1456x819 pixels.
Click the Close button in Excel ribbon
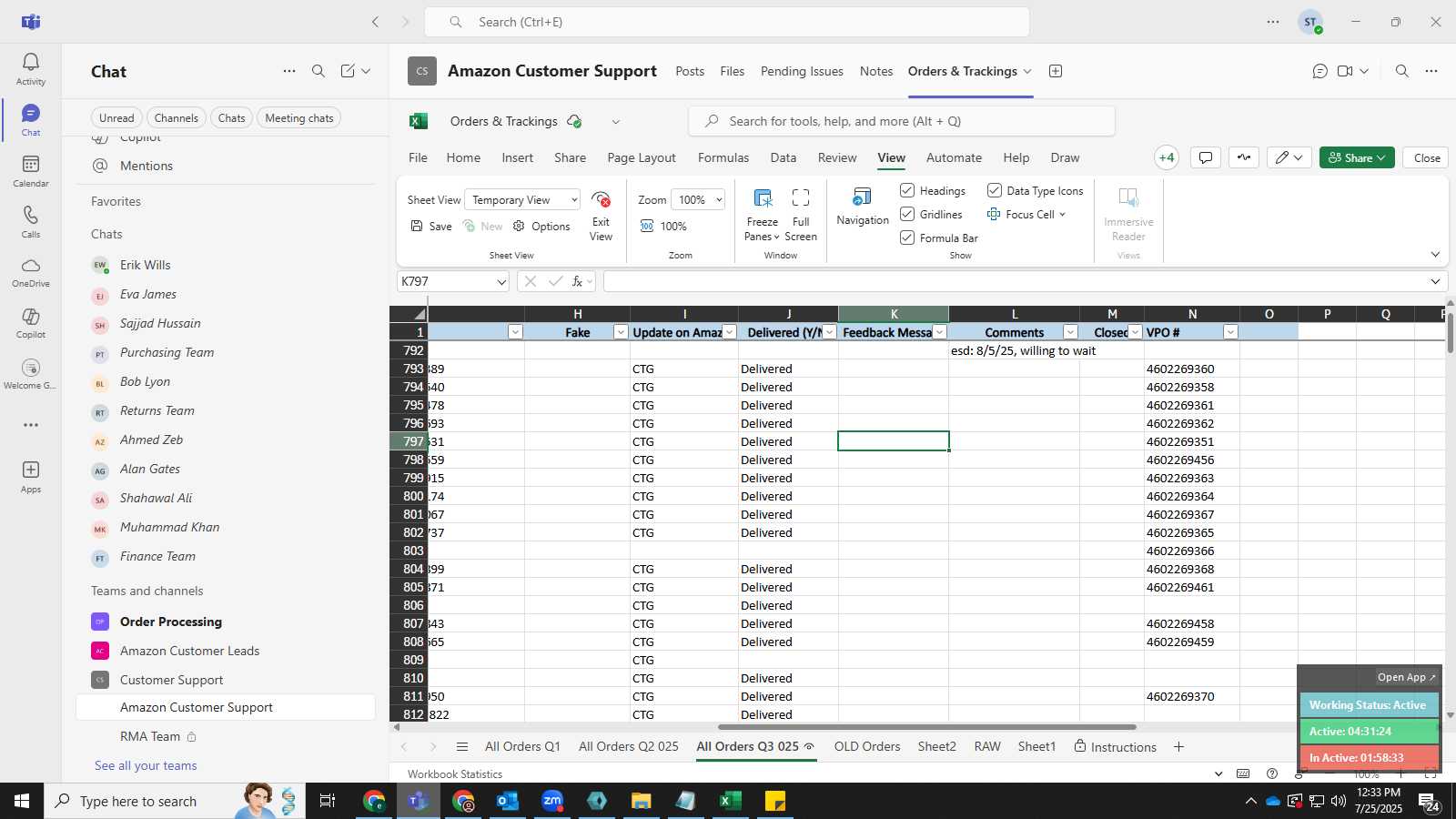pos(1426,157)
